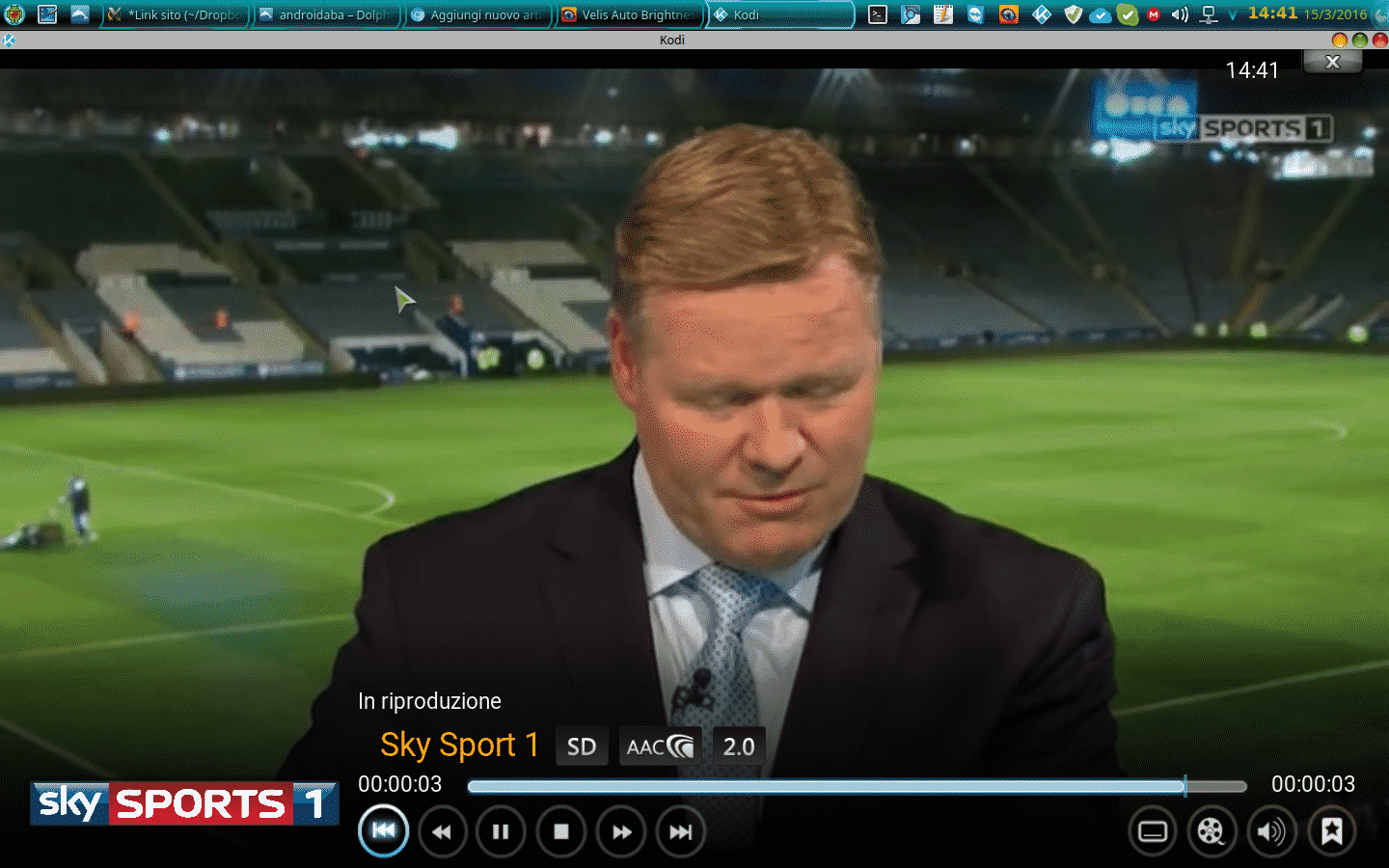Image resolution: width=1389 pixels, height=868 pixels.
Task: Click the show desktop panel icon
Action: (47, 14)
